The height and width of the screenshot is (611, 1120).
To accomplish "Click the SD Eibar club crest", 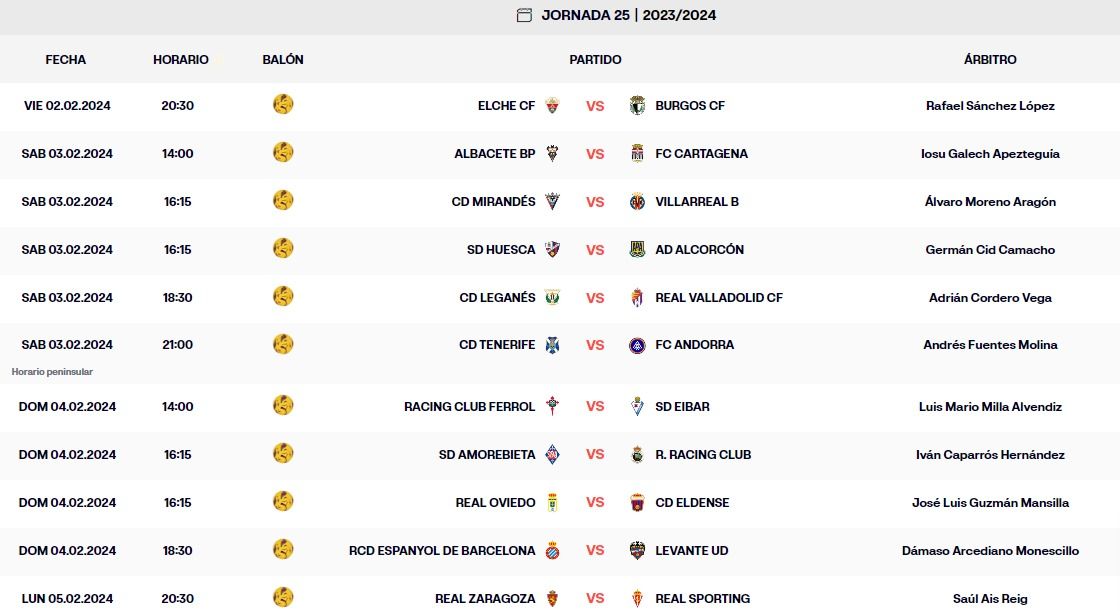I will pyautogui.click(x=637, y=407).
